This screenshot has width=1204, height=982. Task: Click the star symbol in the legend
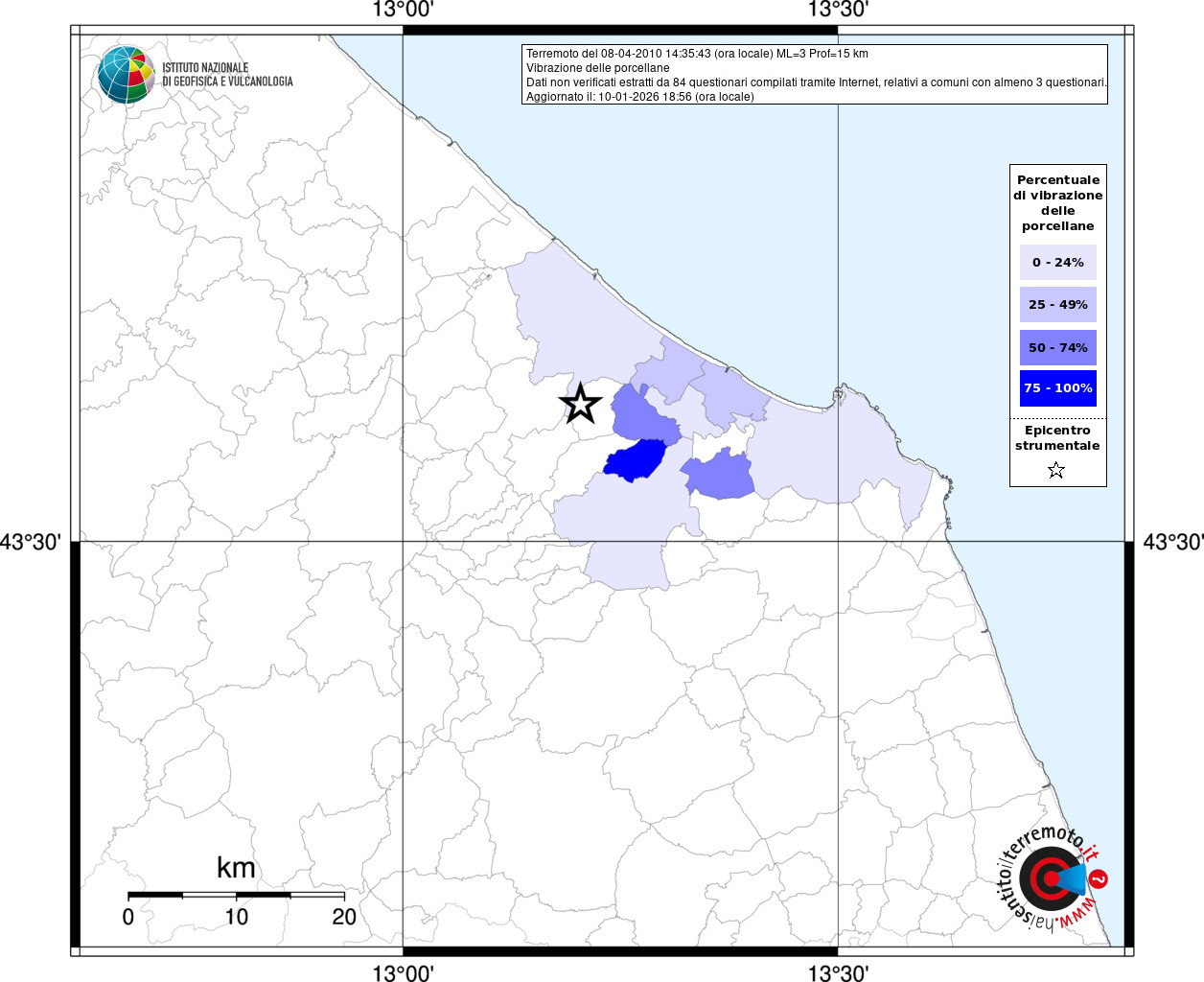click(1056, 470)
